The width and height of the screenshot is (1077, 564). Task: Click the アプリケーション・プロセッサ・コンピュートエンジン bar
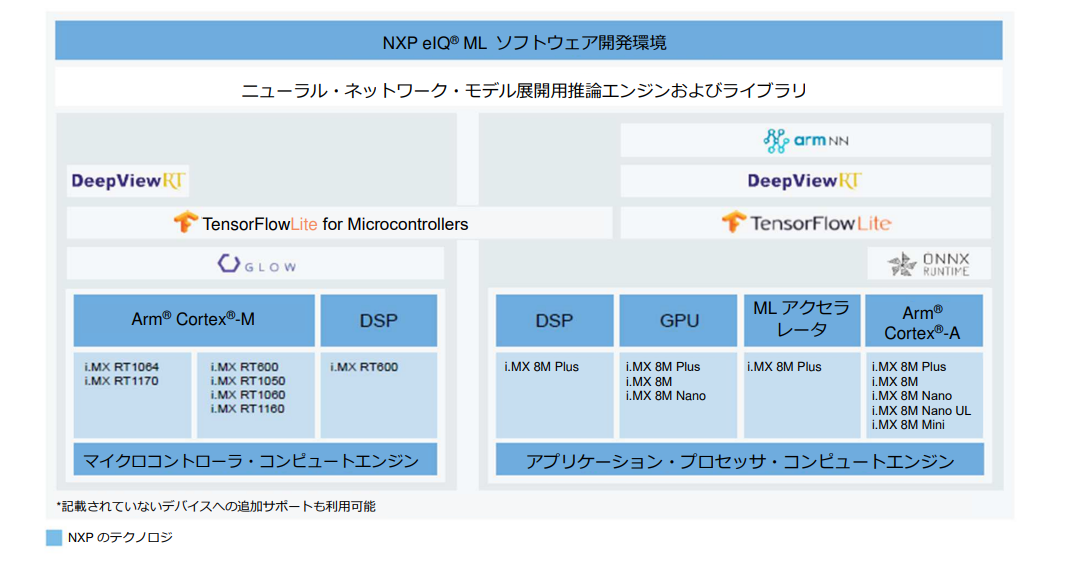click(740, 460)
